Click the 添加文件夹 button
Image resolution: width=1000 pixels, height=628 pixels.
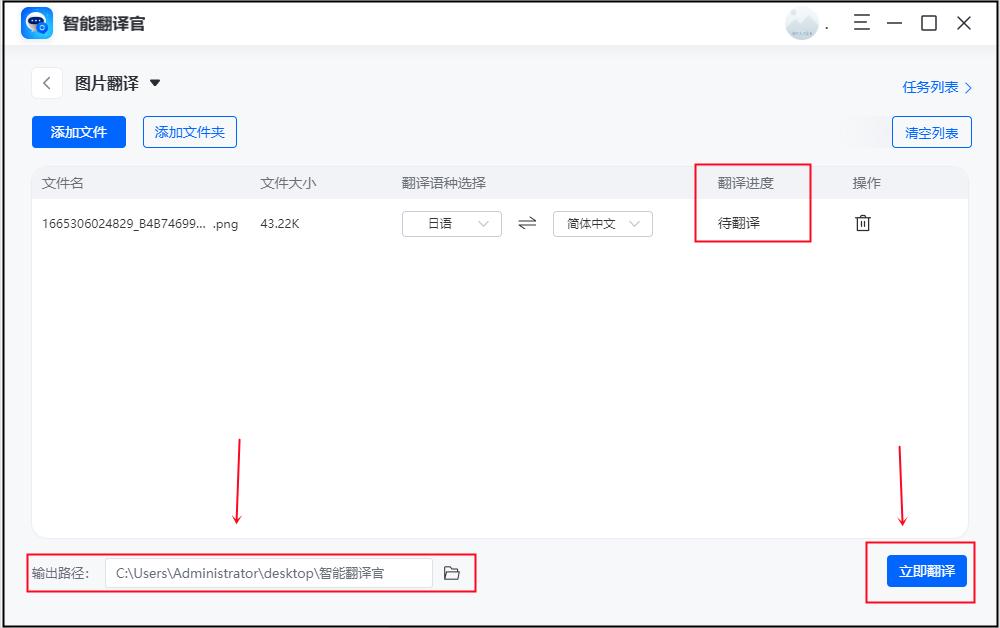tap(189, 132)
